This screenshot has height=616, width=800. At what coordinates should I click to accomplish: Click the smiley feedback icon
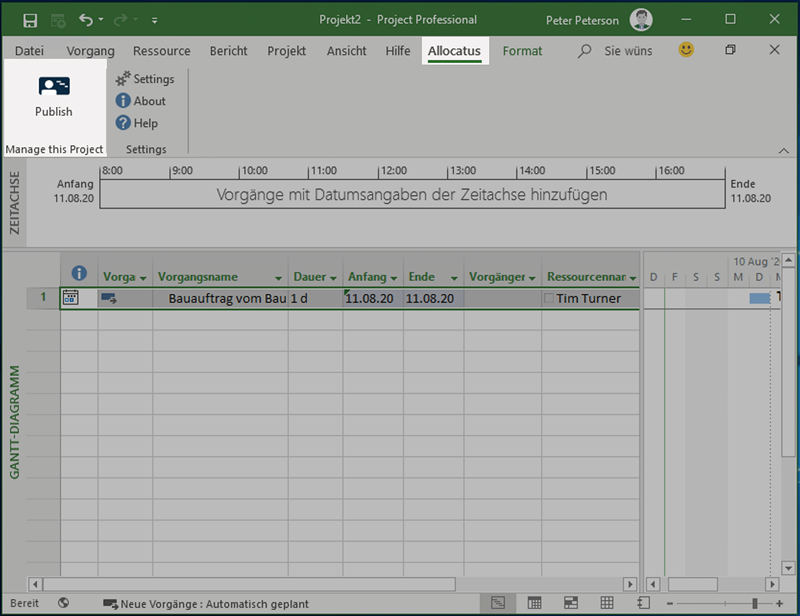[686, 50]
